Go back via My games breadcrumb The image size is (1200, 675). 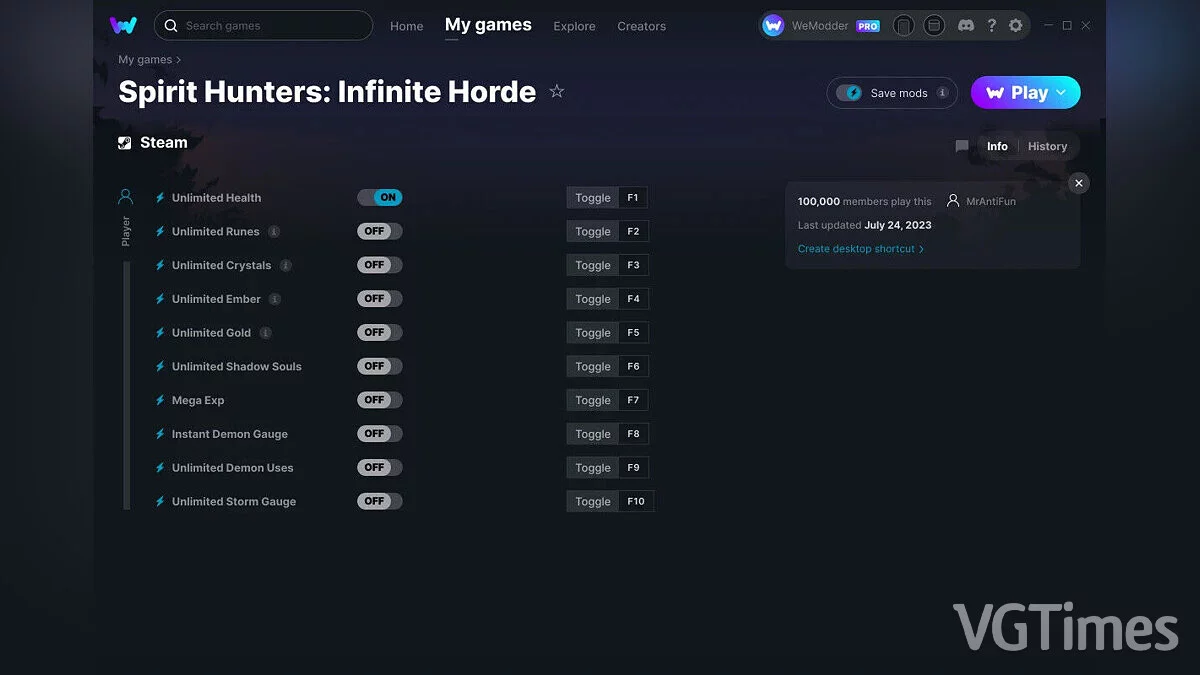point(145,60)
